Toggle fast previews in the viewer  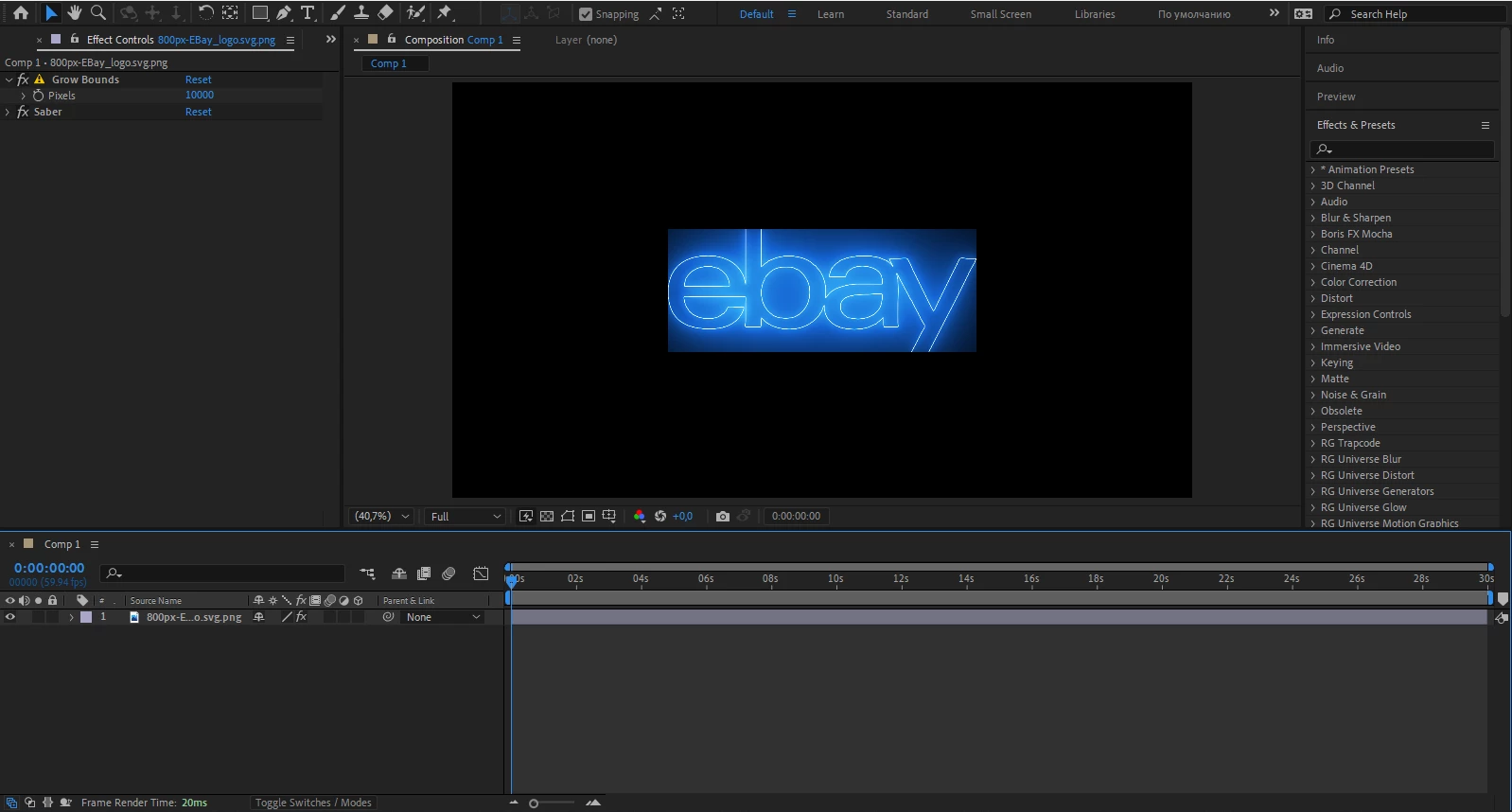526,516
